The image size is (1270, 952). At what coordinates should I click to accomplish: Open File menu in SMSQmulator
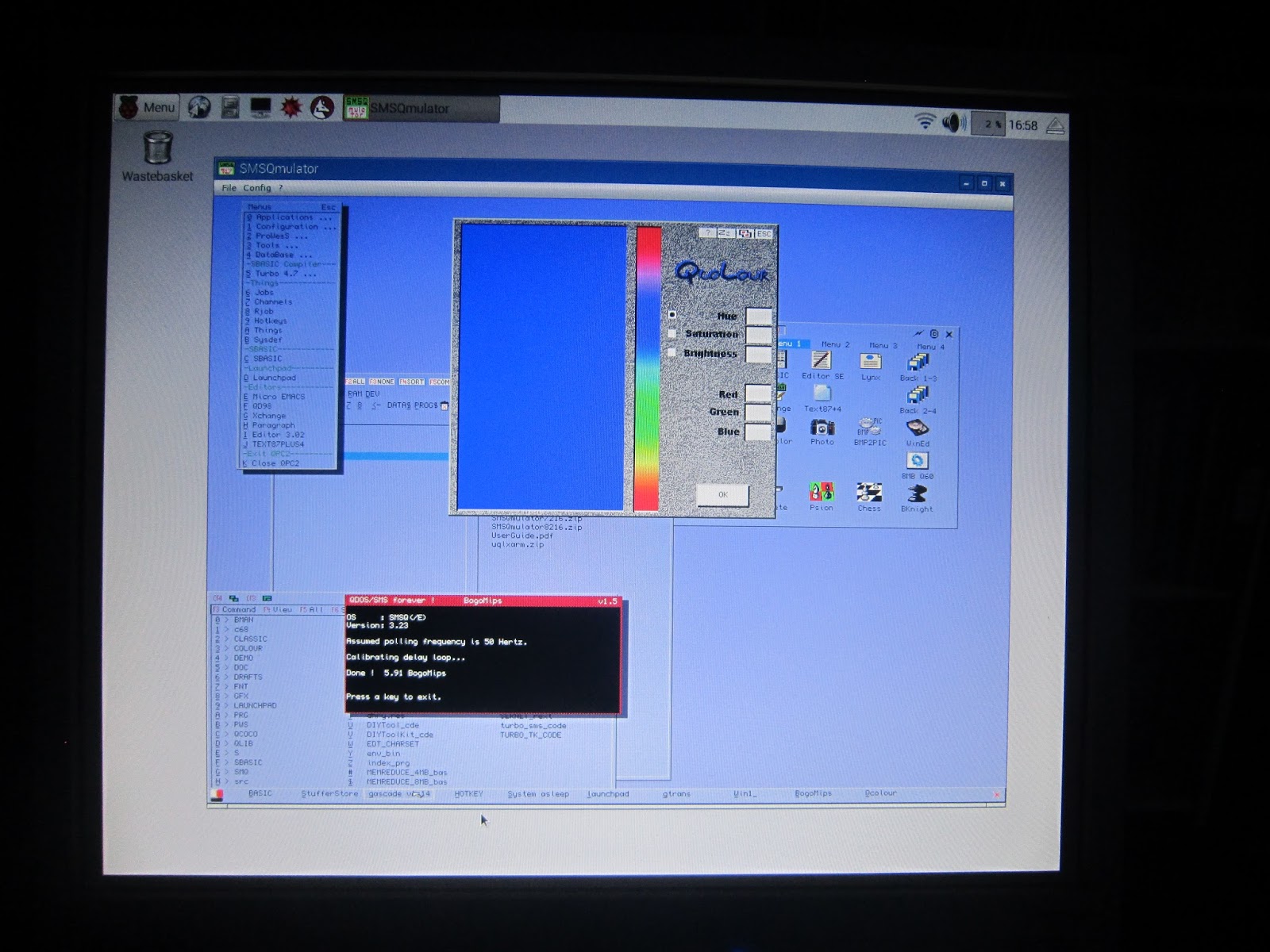coord(229,188)
